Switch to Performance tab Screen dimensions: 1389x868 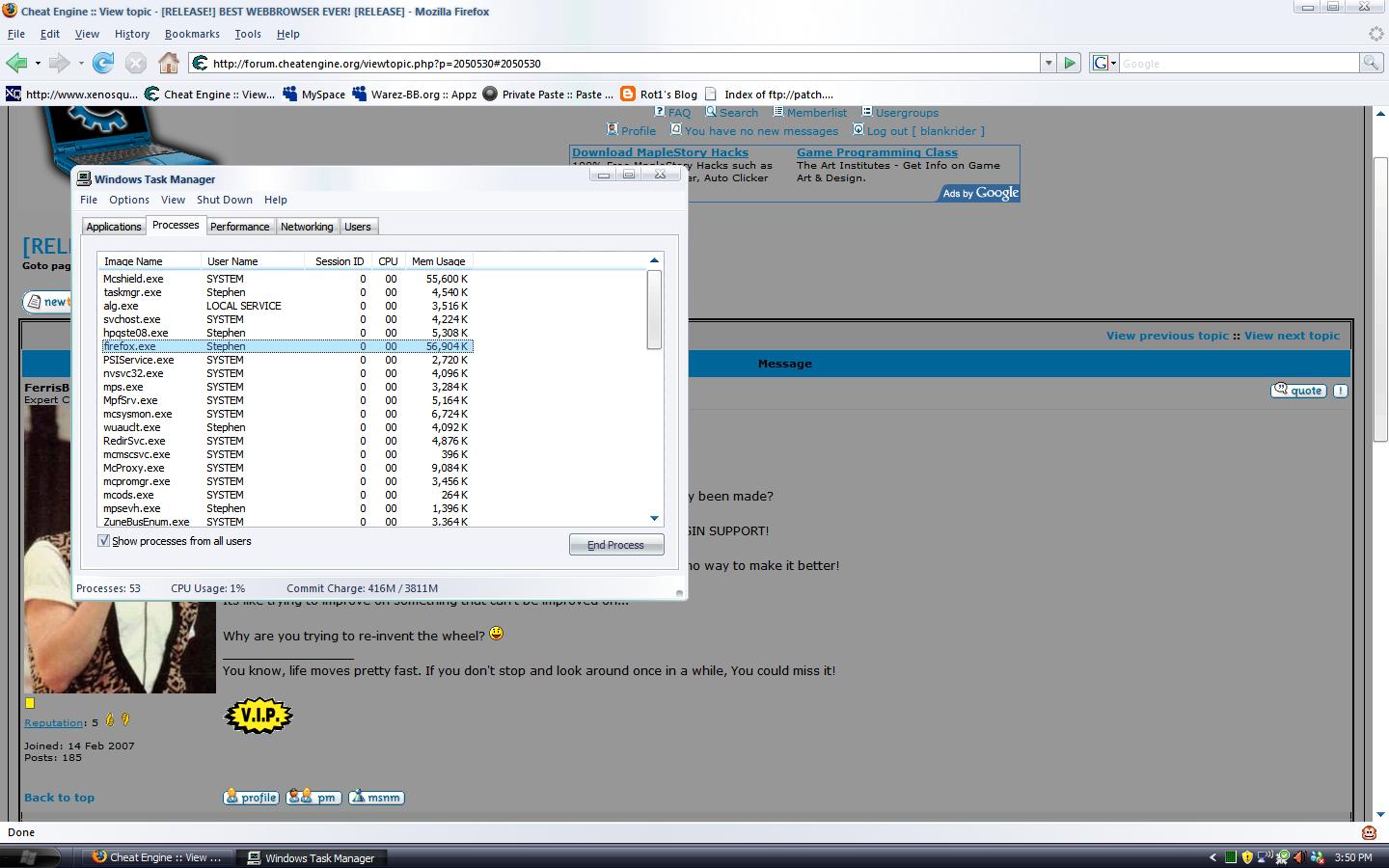click(240, 227)
